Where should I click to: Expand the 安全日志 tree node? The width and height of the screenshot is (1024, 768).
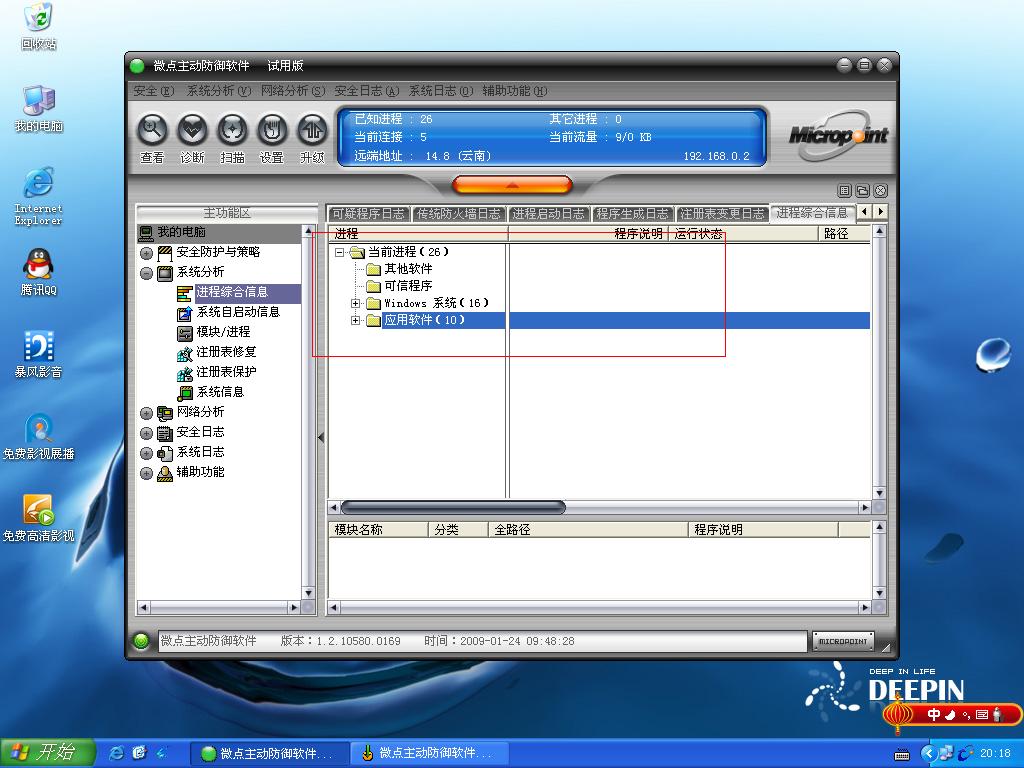(146, 433)
